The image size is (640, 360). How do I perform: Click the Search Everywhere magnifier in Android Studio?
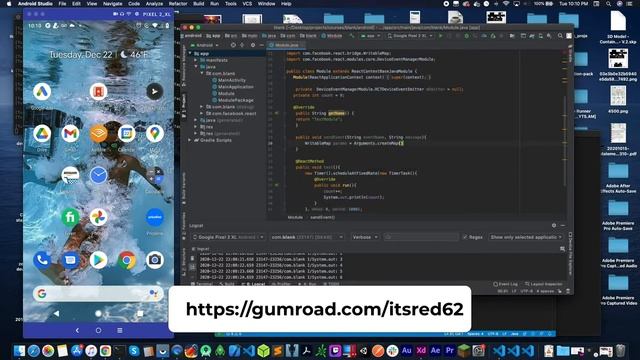click(560, 36)
